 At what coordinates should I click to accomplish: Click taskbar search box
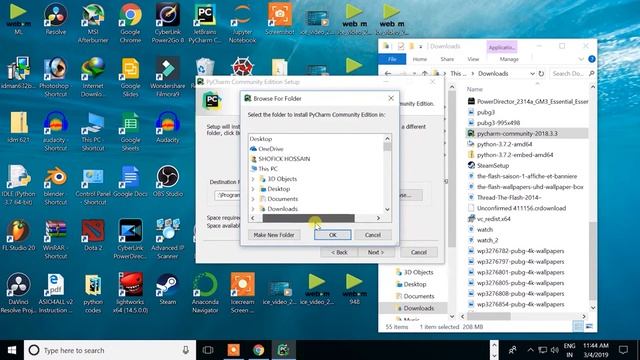[110, 350]
